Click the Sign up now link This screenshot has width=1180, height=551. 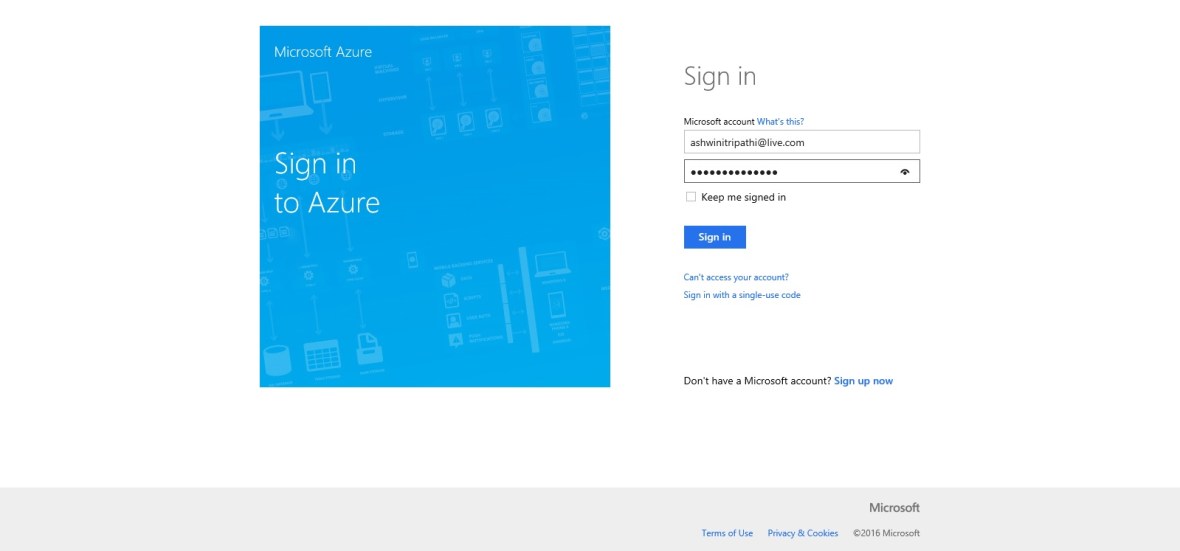[x=863, y=381]
